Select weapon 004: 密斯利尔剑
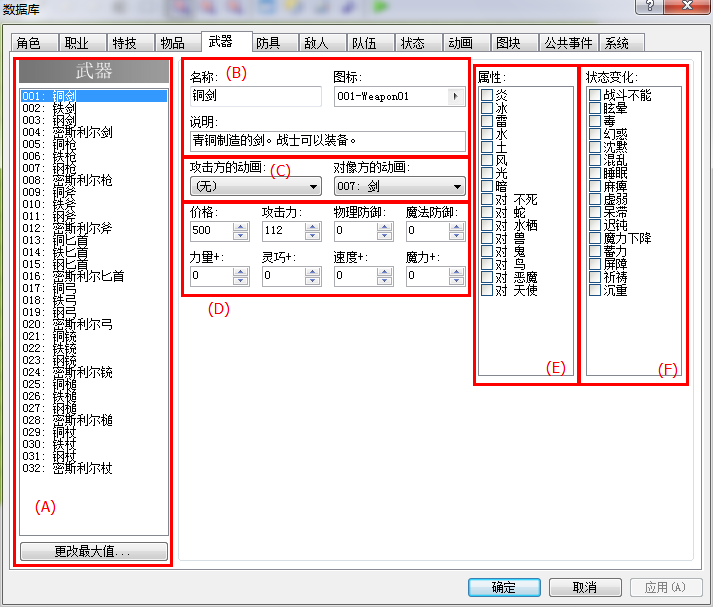The width and height of the screenshot is (713, 607). pyautogui.click(x=94, y=132)
